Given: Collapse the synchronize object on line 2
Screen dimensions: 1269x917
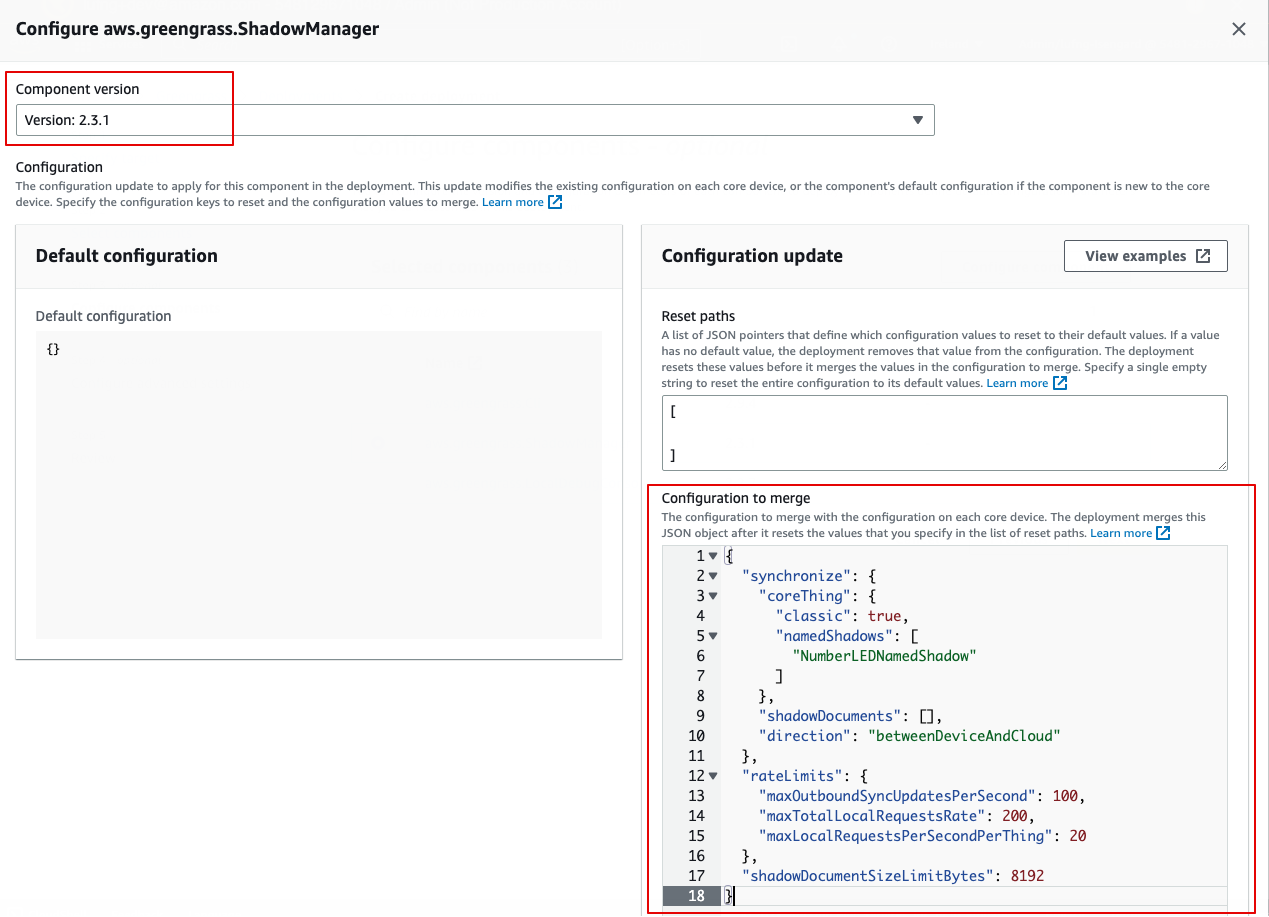Looking at the screenshot, I should pos(713,575).
